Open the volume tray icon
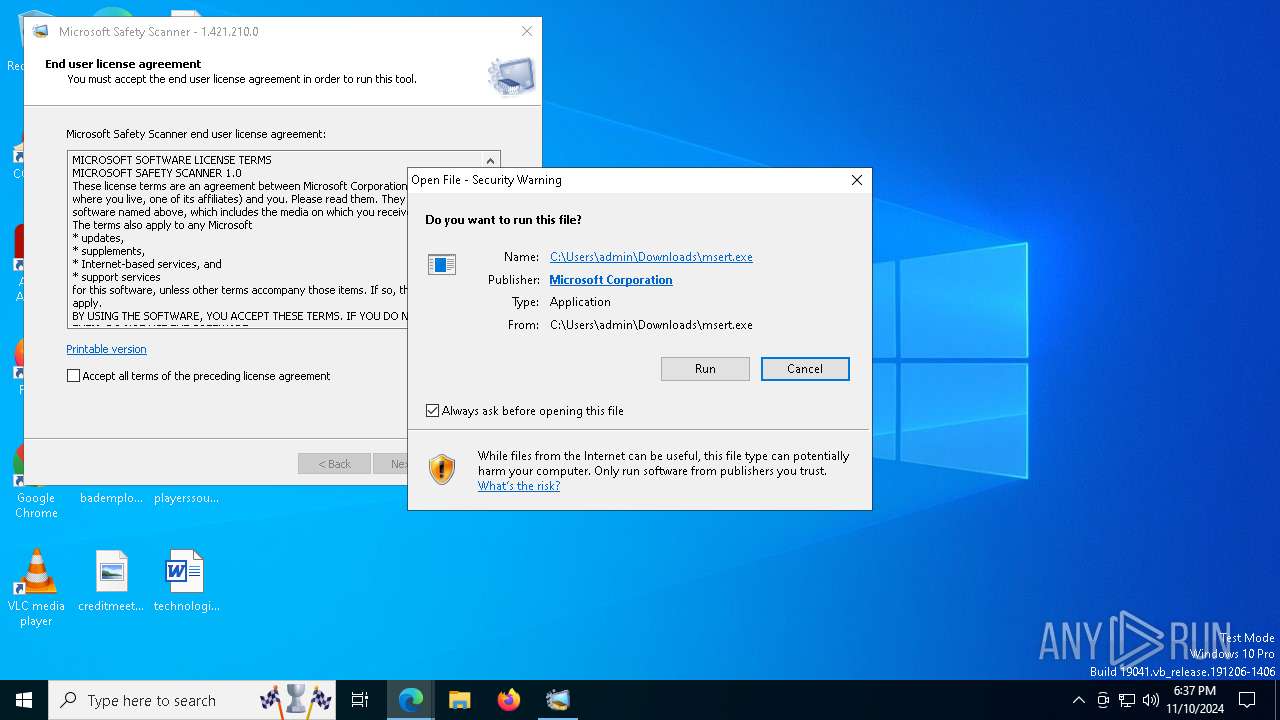This screenshot has height=720, width=1280. 1151,700
